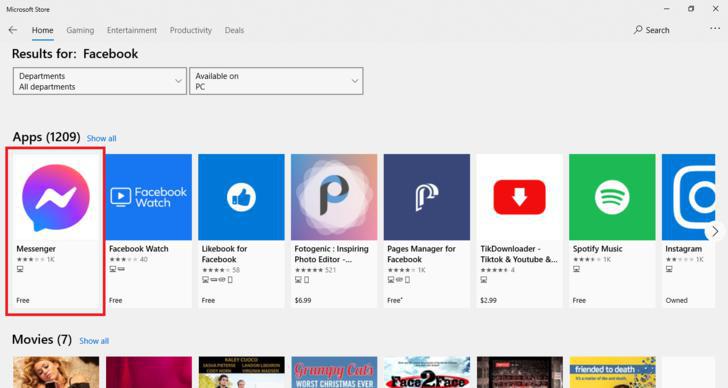Screen dimensions: 728x388
Task: Open the Facebook Watch app tile
Action: tap(149, 197)
